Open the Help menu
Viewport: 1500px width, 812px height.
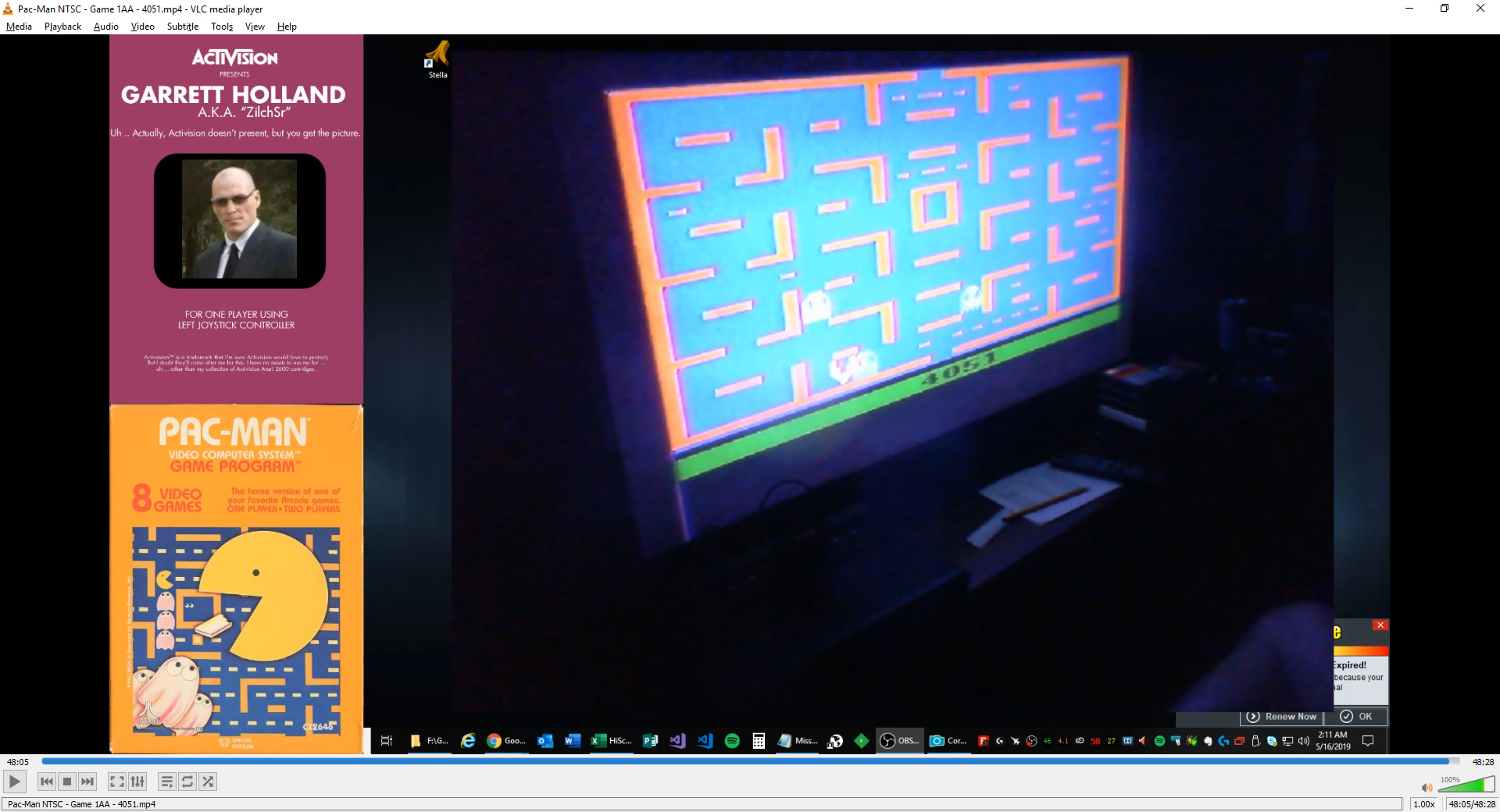[x=287, y=27]
